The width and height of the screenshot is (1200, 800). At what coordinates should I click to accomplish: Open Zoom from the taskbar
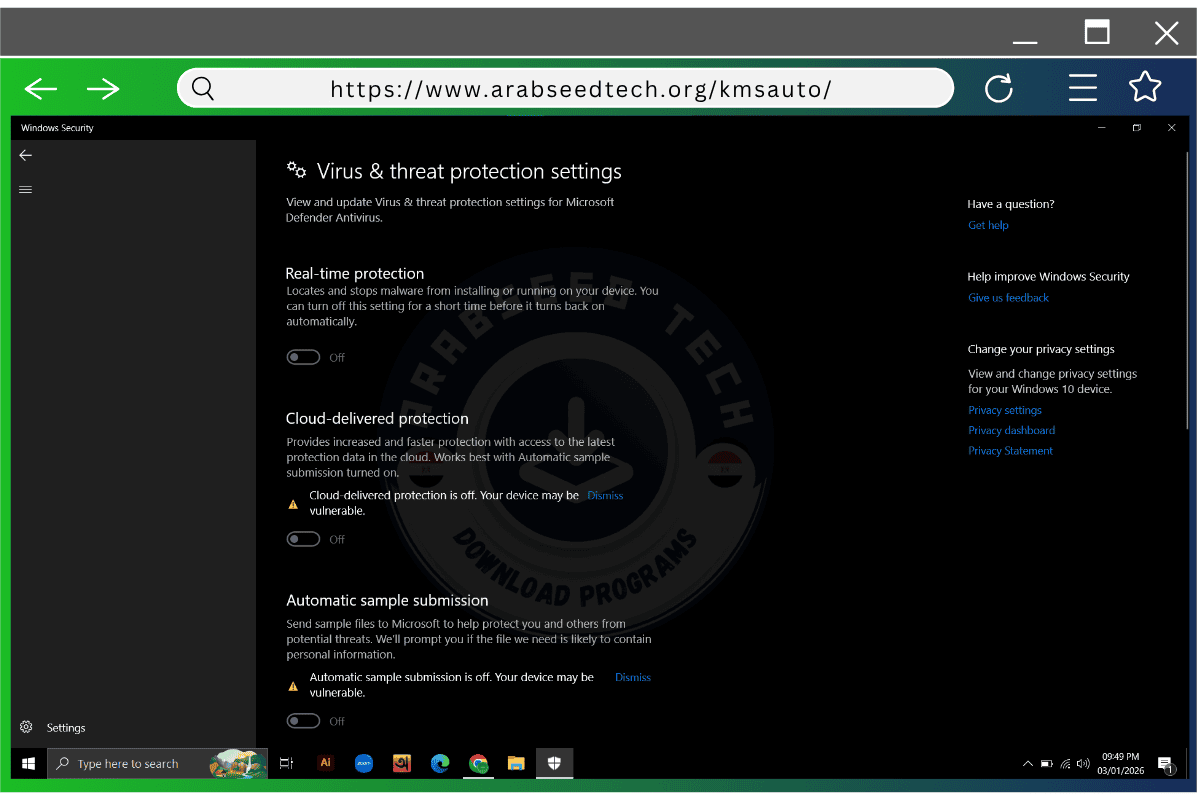coord(363,763)
